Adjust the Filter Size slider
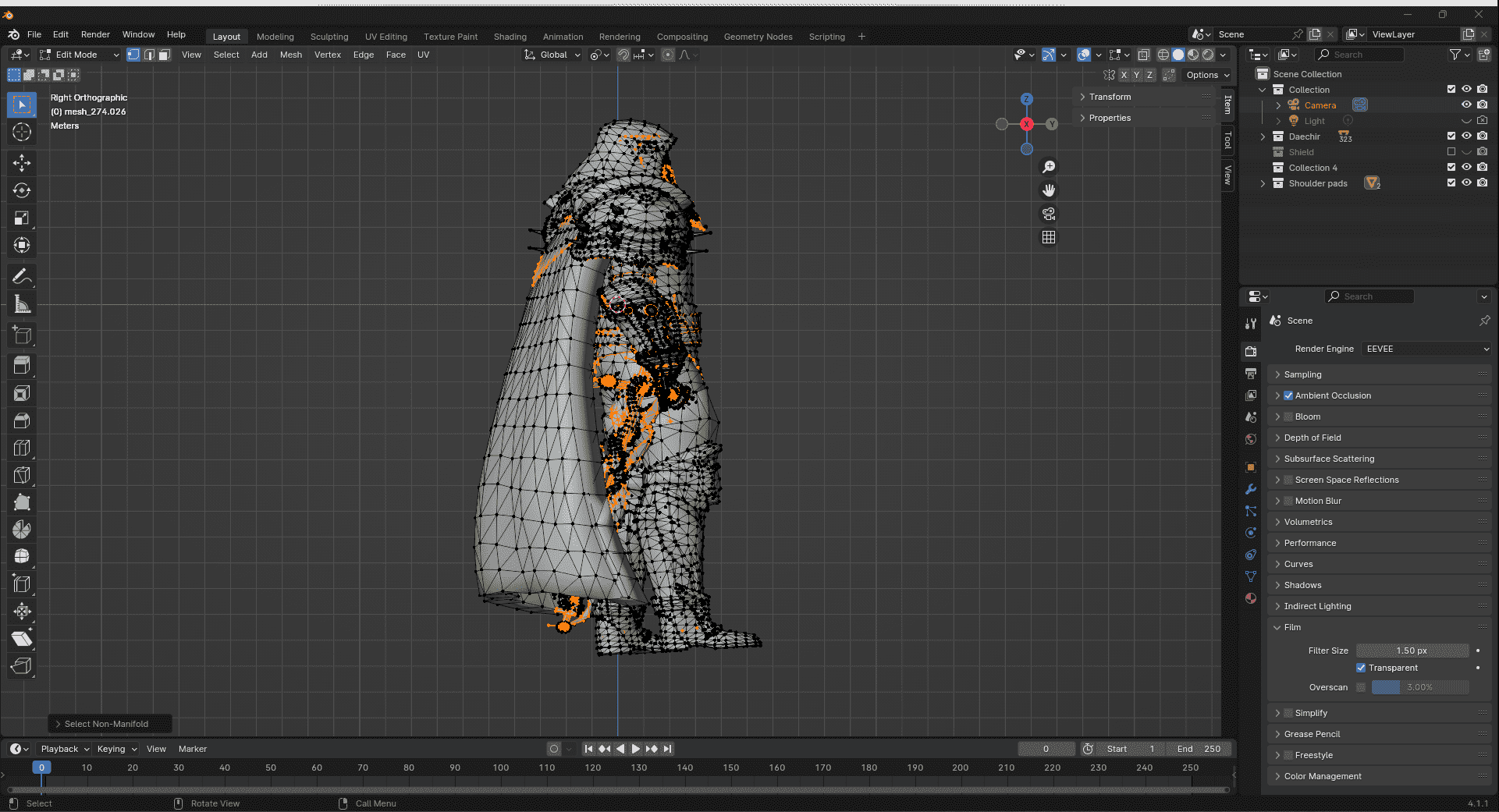The height and width of the screenshot is (812, 1499). 1412,651
